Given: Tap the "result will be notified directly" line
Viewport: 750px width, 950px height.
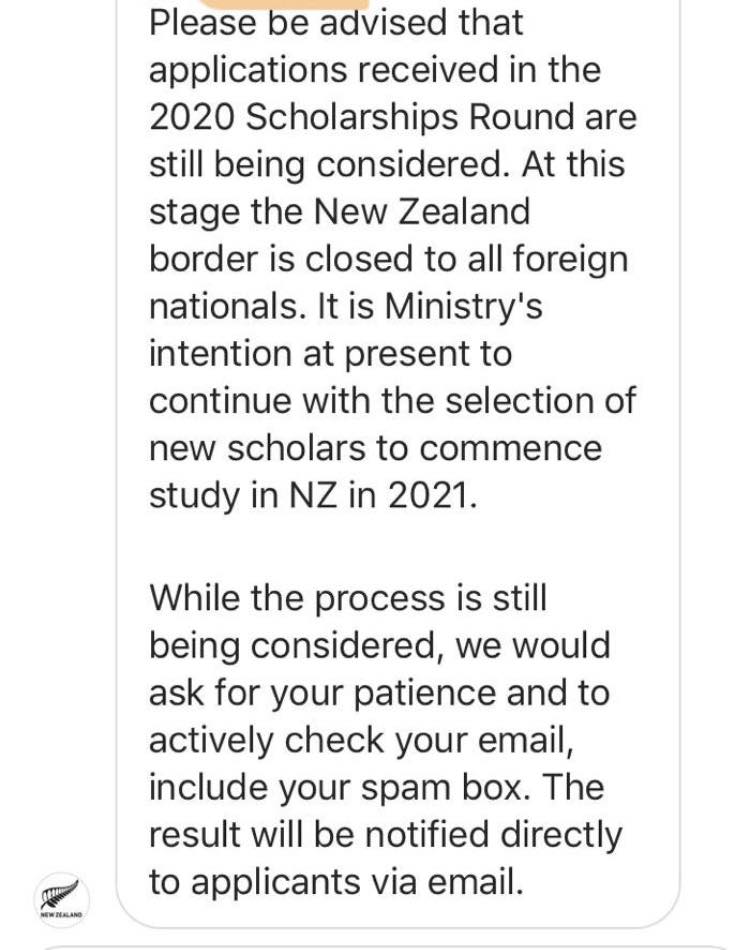Looking at the screenshot, I should pyautogui.click(x=385, y=835).
